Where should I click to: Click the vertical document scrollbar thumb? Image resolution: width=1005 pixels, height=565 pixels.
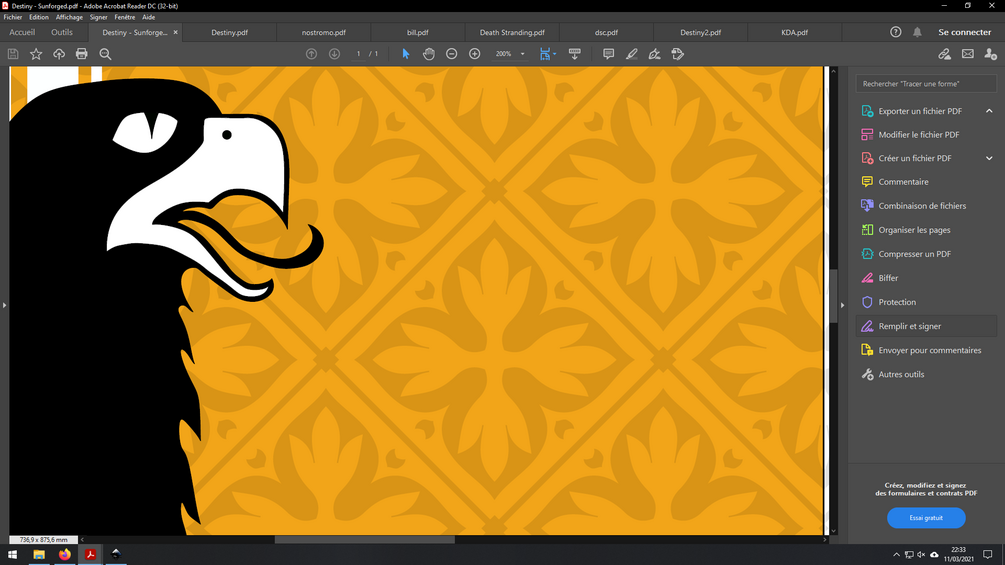tap(833, 295)
